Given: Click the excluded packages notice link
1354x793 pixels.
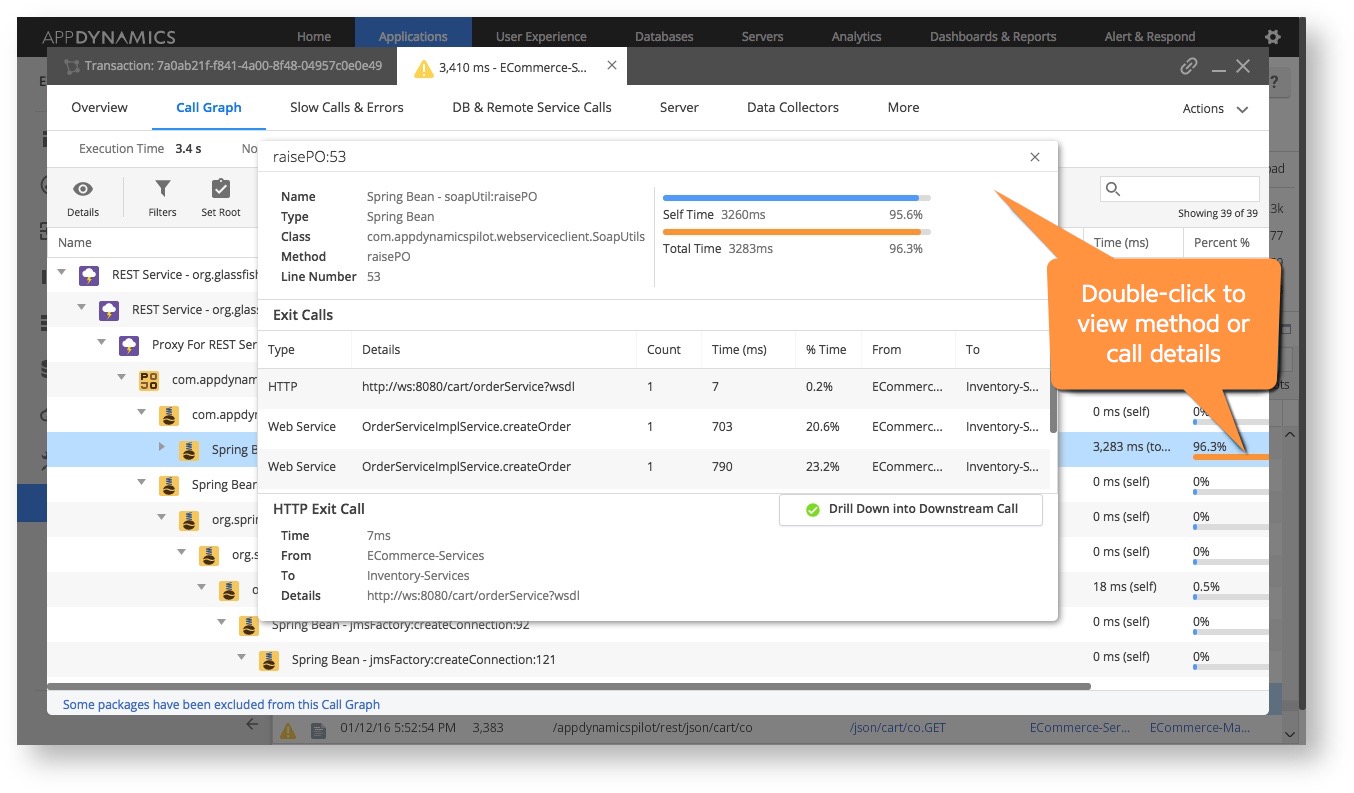Looking at the screenshot, I should 221,704.
